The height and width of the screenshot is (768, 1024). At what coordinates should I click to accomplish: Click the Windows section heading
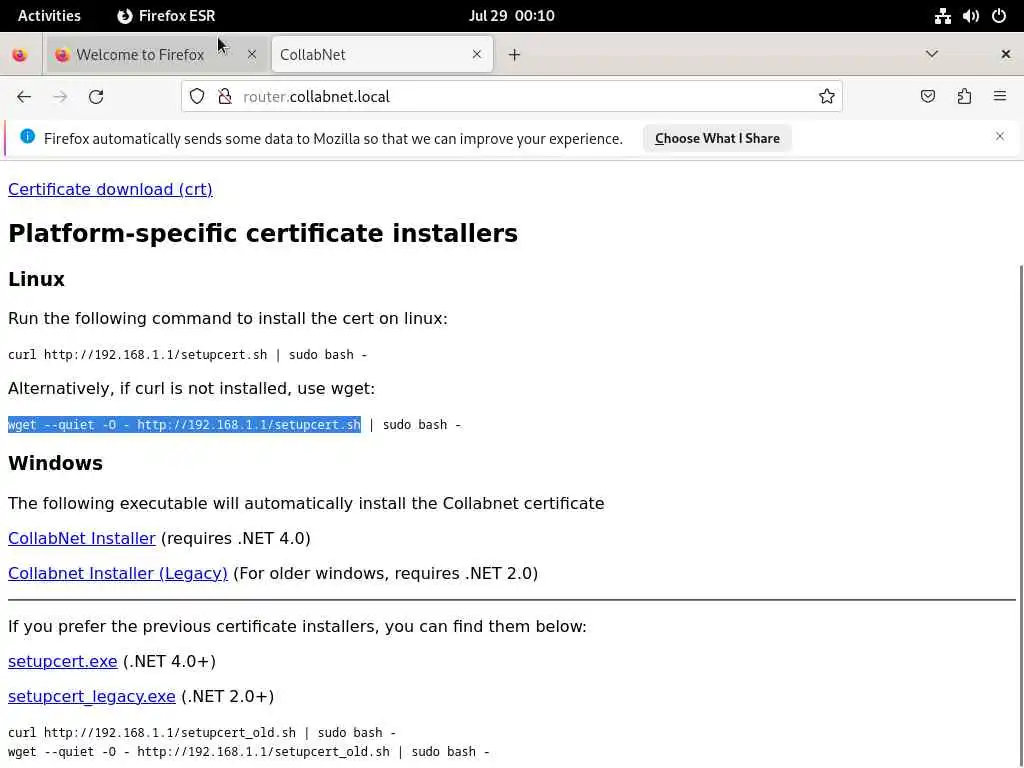[56, 463]
